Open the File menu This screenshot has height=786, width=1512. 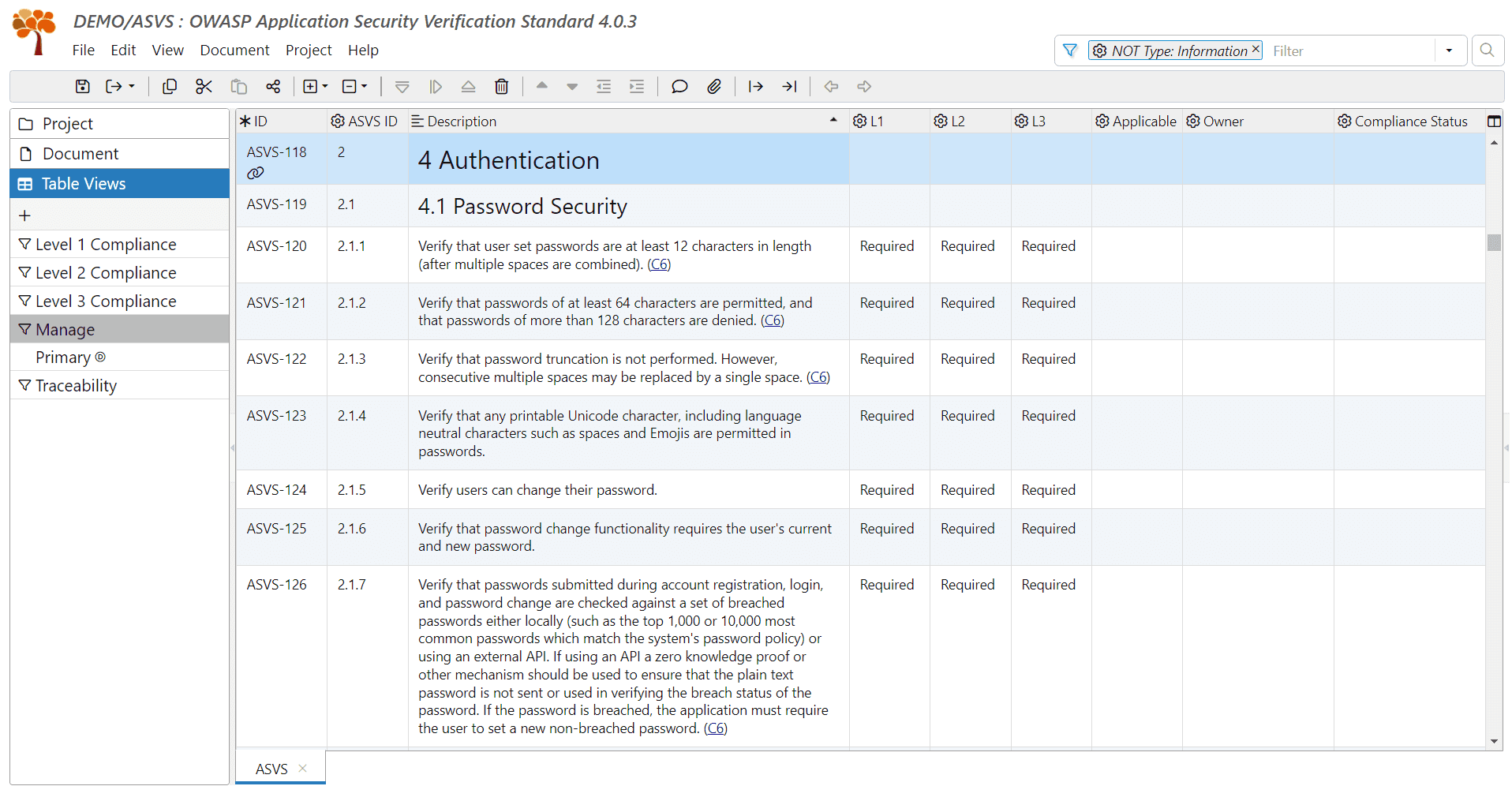point(83,50)
